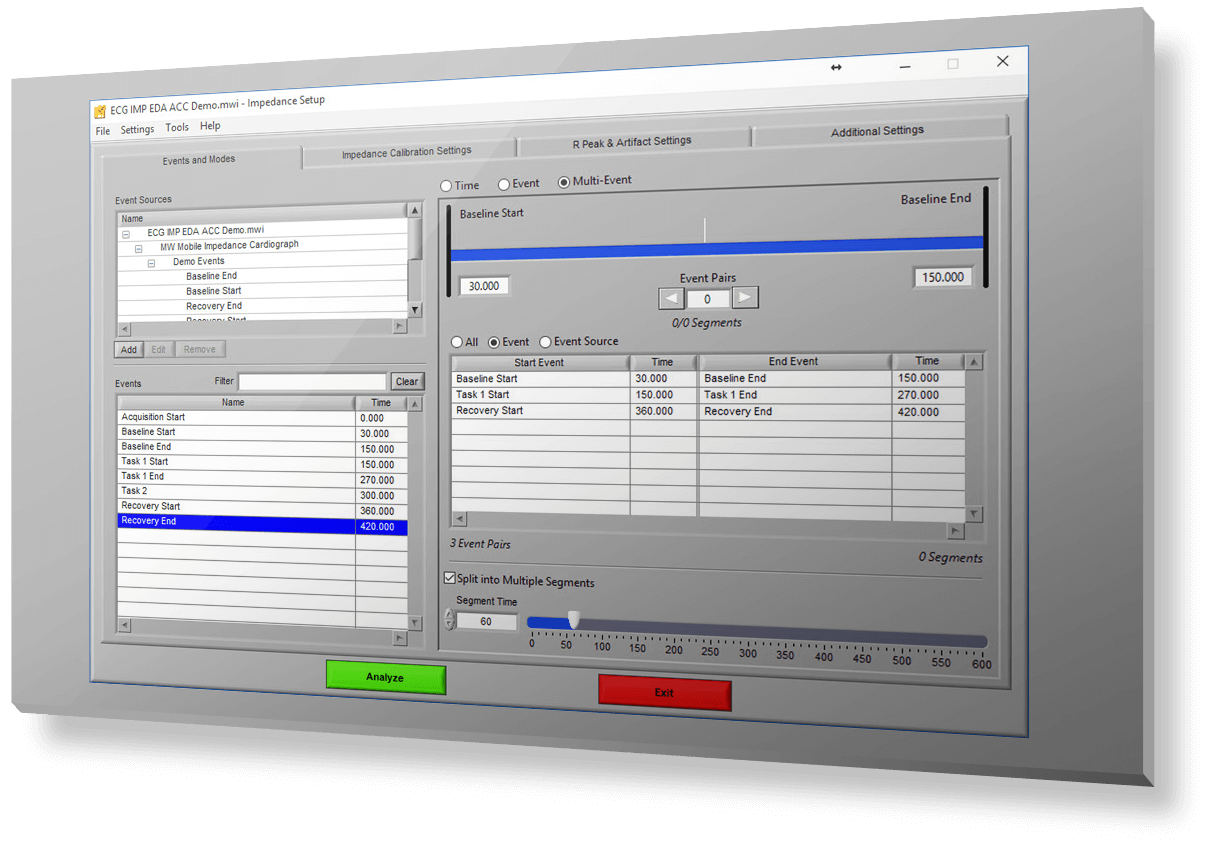This screenshot has width=1206, height=843.
Task: Click the Segment Time spinner arrows
Action: tap(449, 621)
